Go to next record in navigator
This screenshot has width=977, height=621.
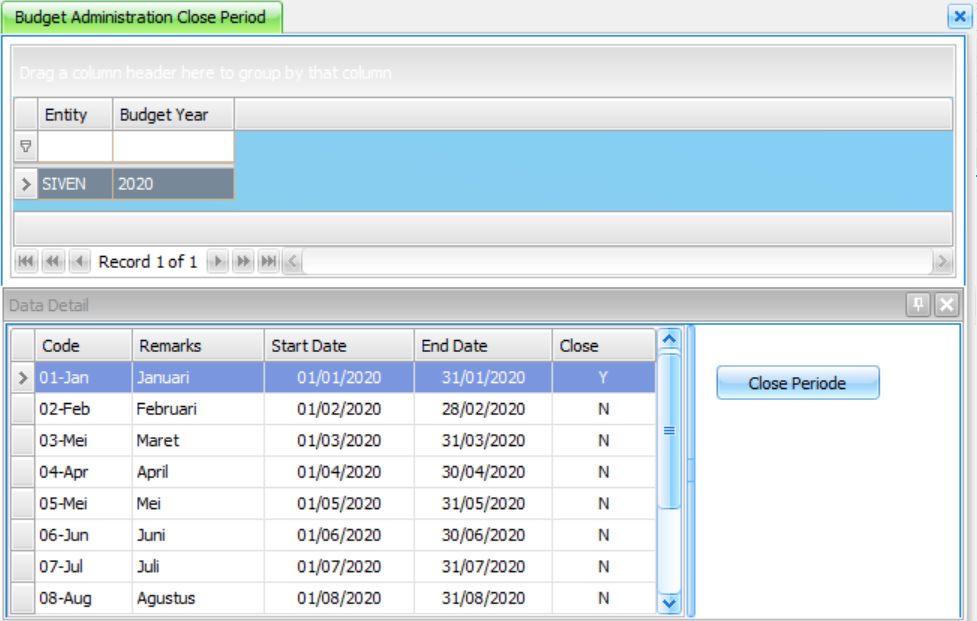[x=217, y=262]
